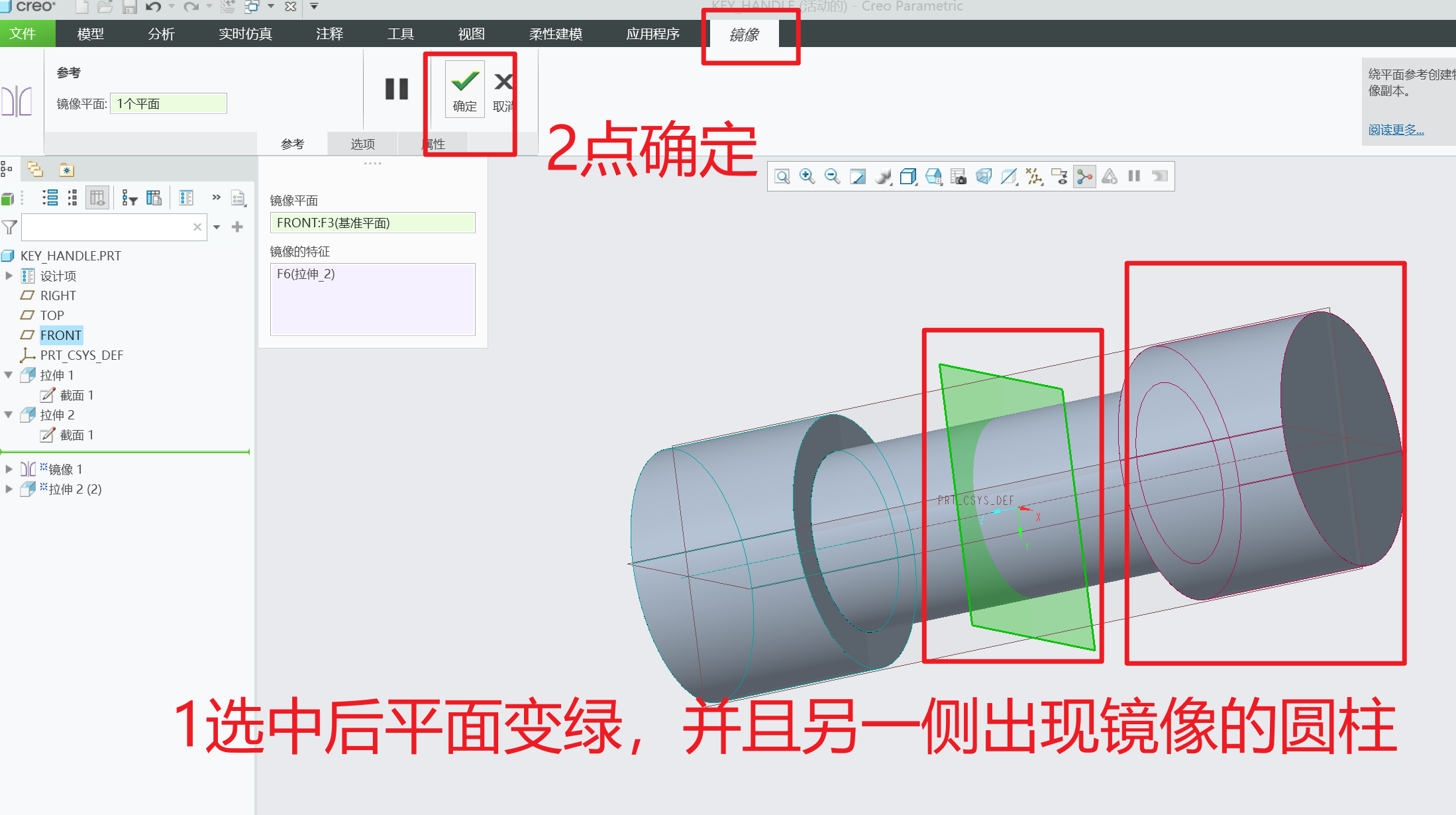Expand the 镜像 1 tree node
Image resolution: width=1456 pixels, height=815 pixels.
tap(9, 468)
